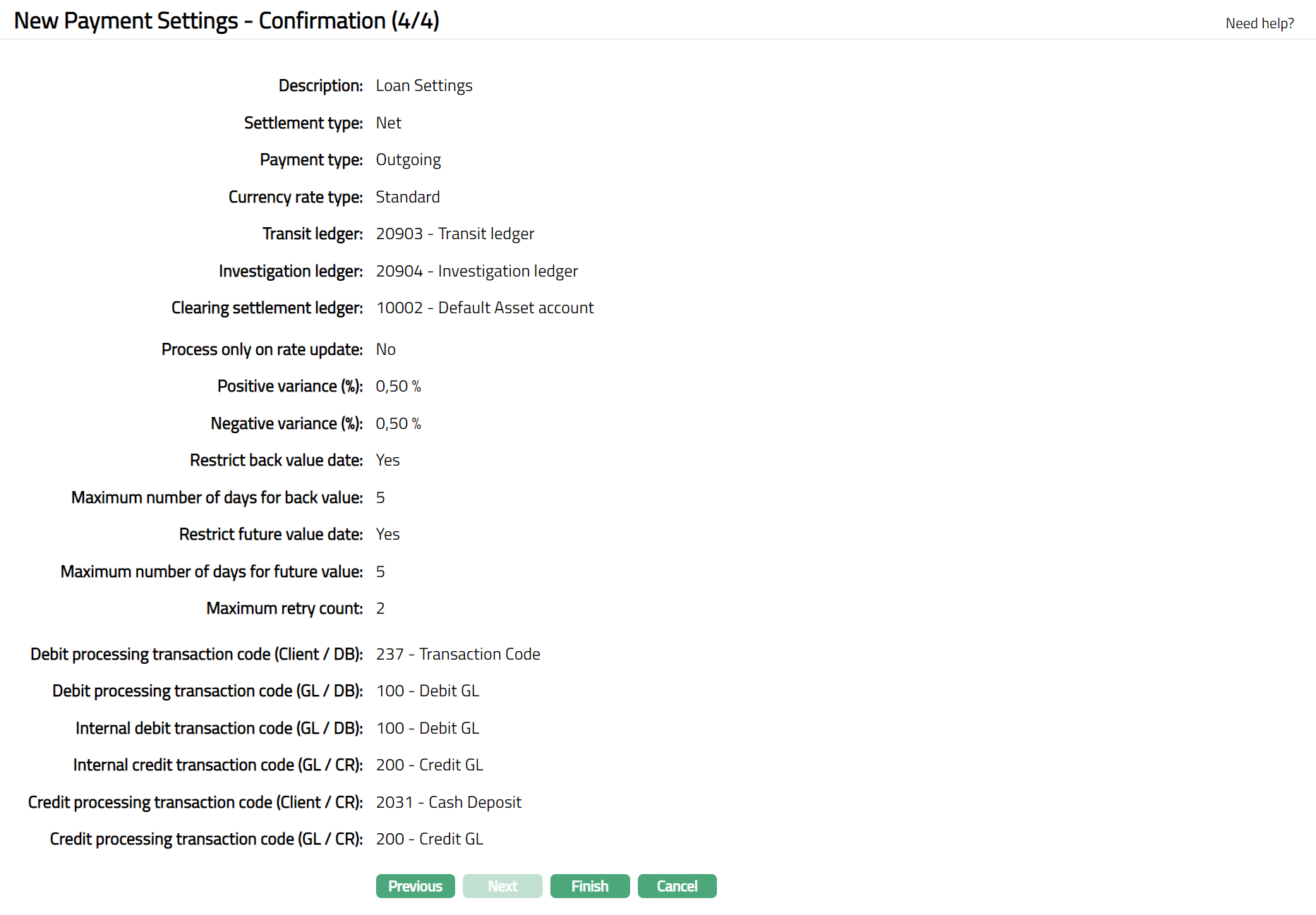Screen dimensions: 1316x915
Task: Click the Outgoing payment type value
Action: point(408,159)
